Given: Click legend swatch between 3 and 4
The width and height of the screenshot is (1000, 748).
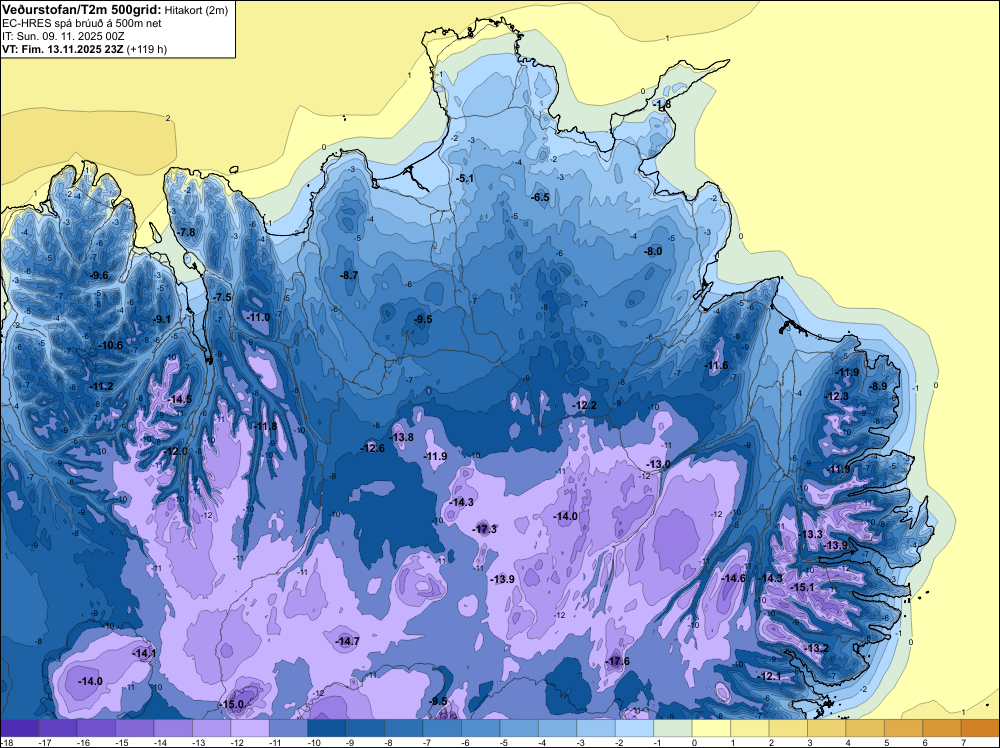Looking at the screenshot, I should pos(827,728).
